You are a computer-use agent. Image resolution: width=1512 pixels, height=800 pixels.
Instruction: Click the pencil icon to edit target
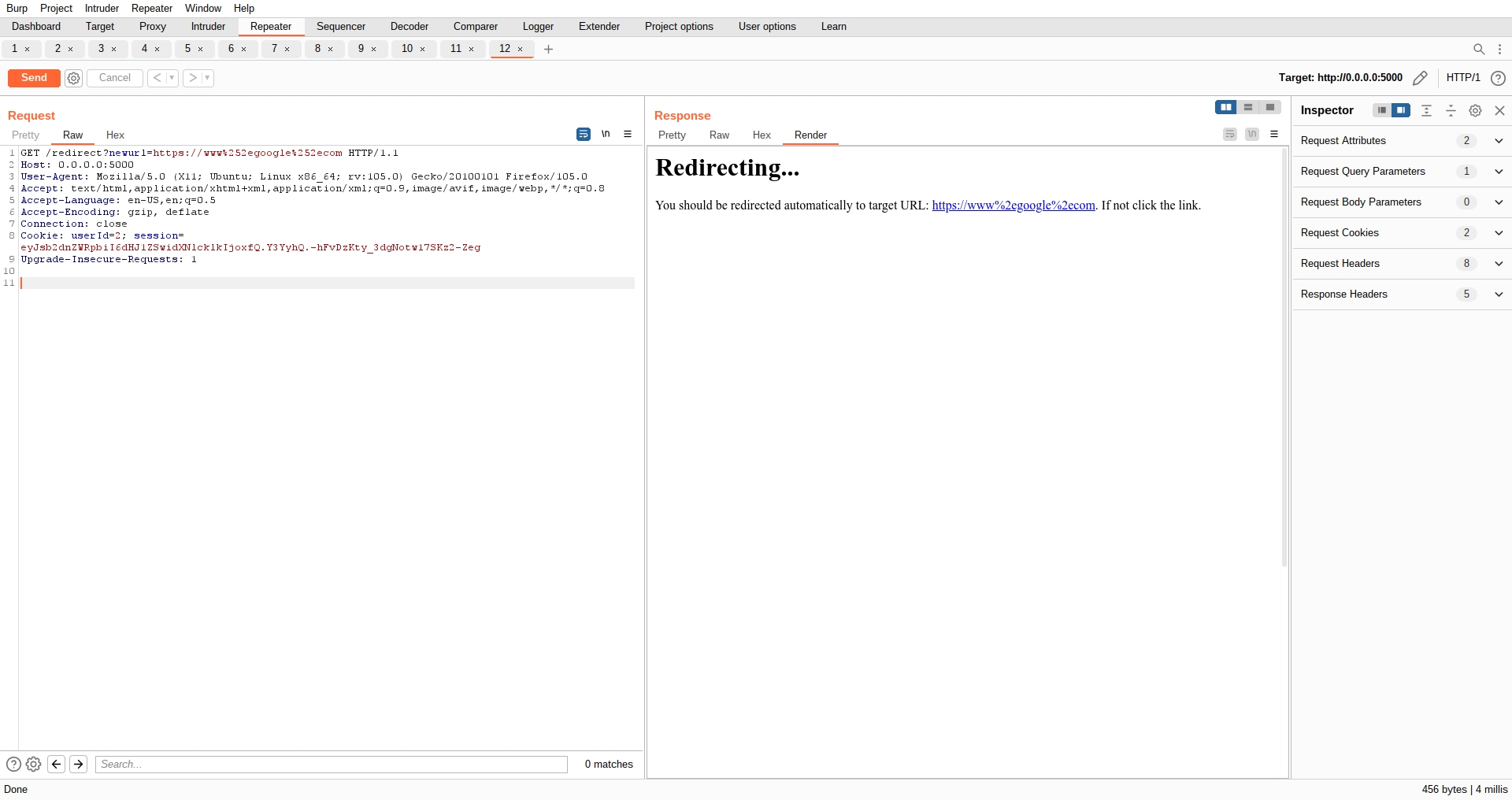[x=1420, y=78]
